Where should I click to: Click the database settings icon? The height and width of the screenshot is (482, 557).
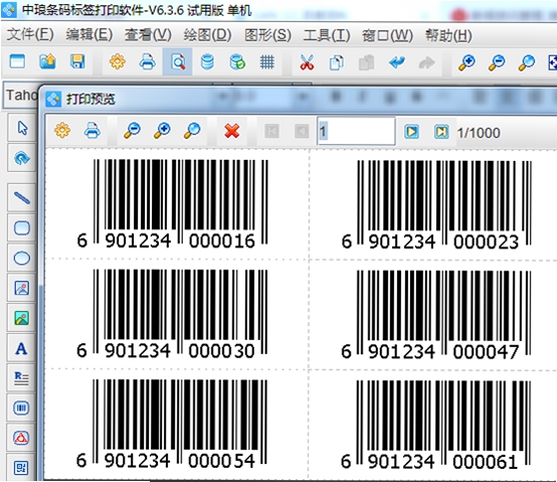pyautogui.click(x=237, y=63)
